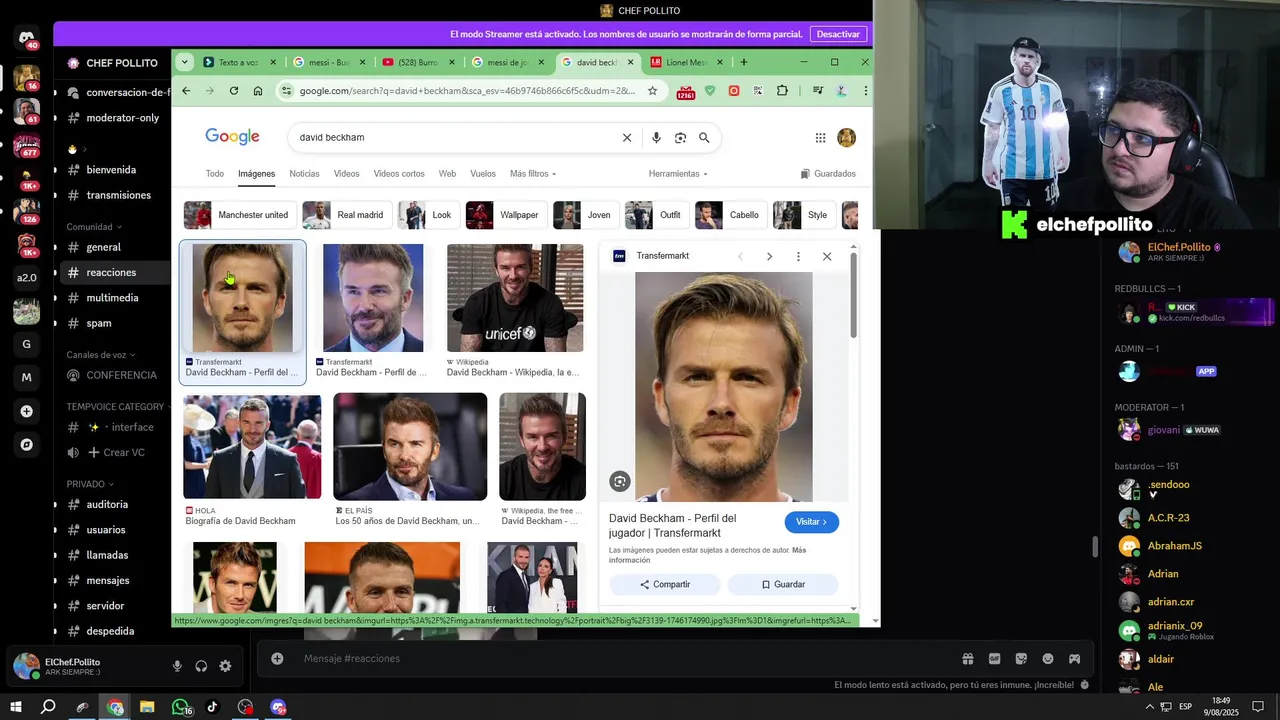Go back in Chrome
The height and width of the screenshot is (720, 1280).
point(186,91)
